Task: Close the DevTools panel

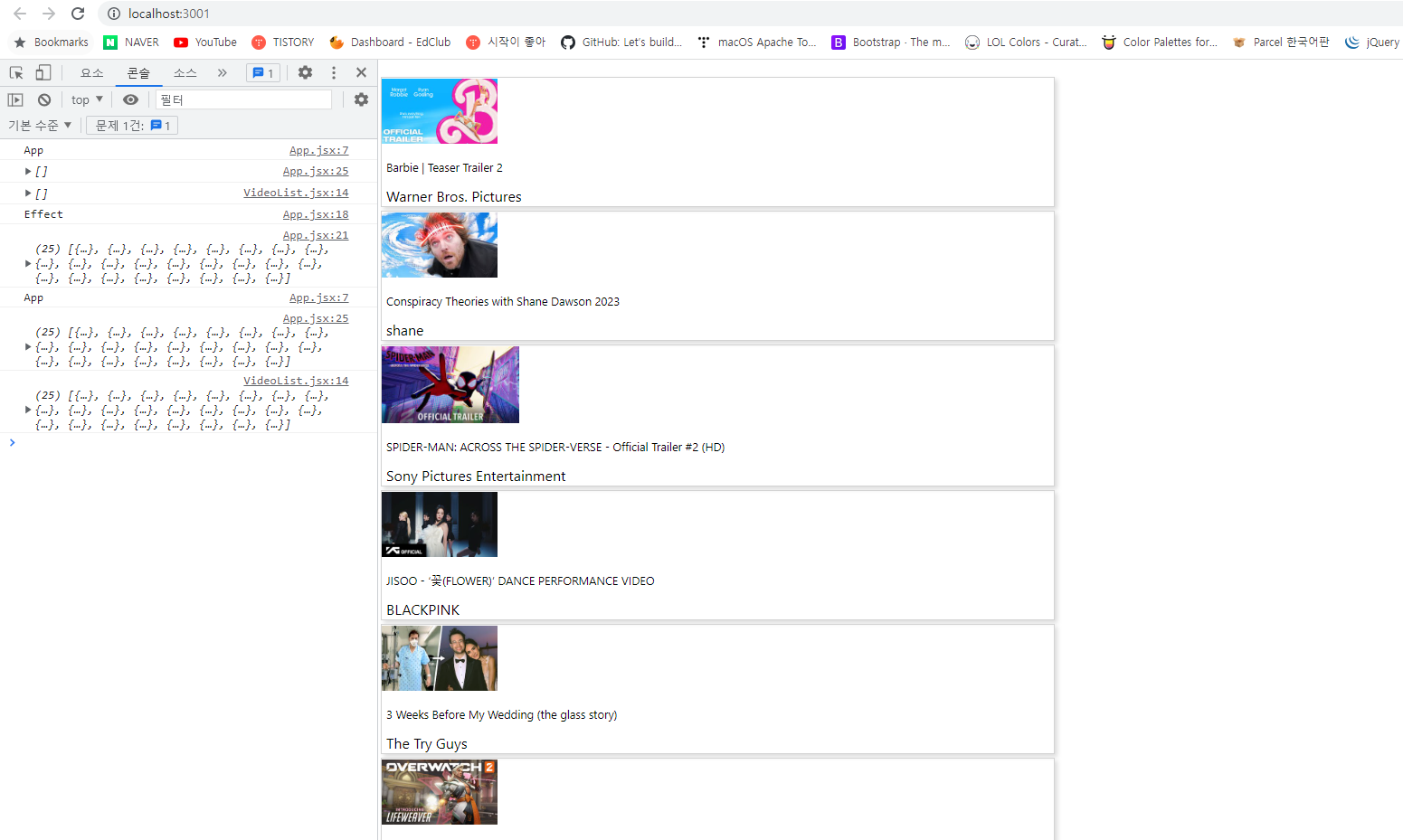Action: (x=361, y=73)
